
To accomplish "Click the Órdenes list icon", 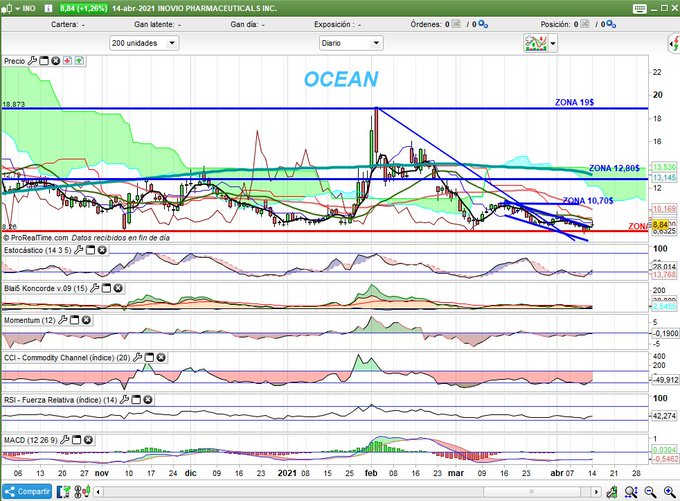I will click(456, 24).
